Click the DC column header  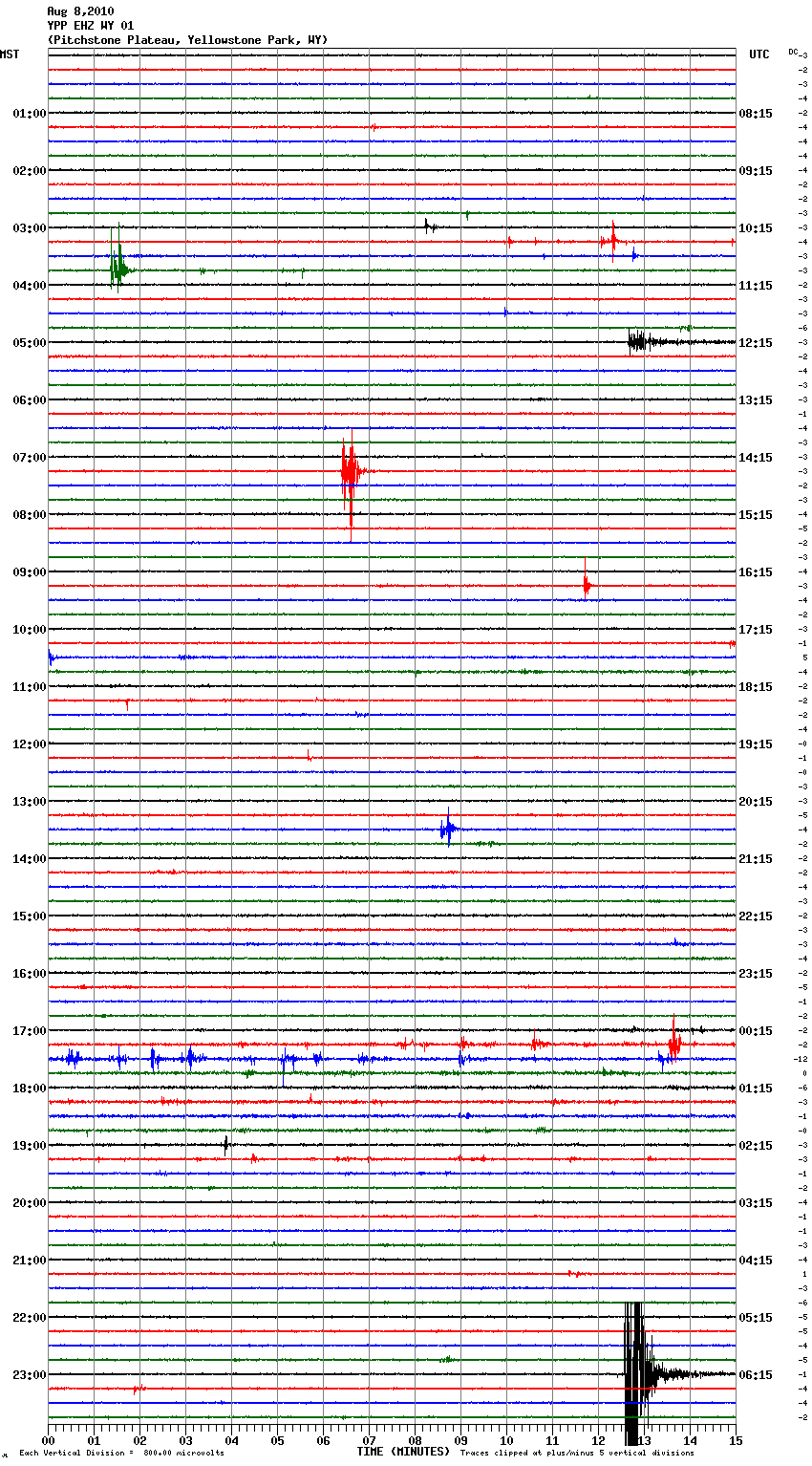[x=794, y=52]
